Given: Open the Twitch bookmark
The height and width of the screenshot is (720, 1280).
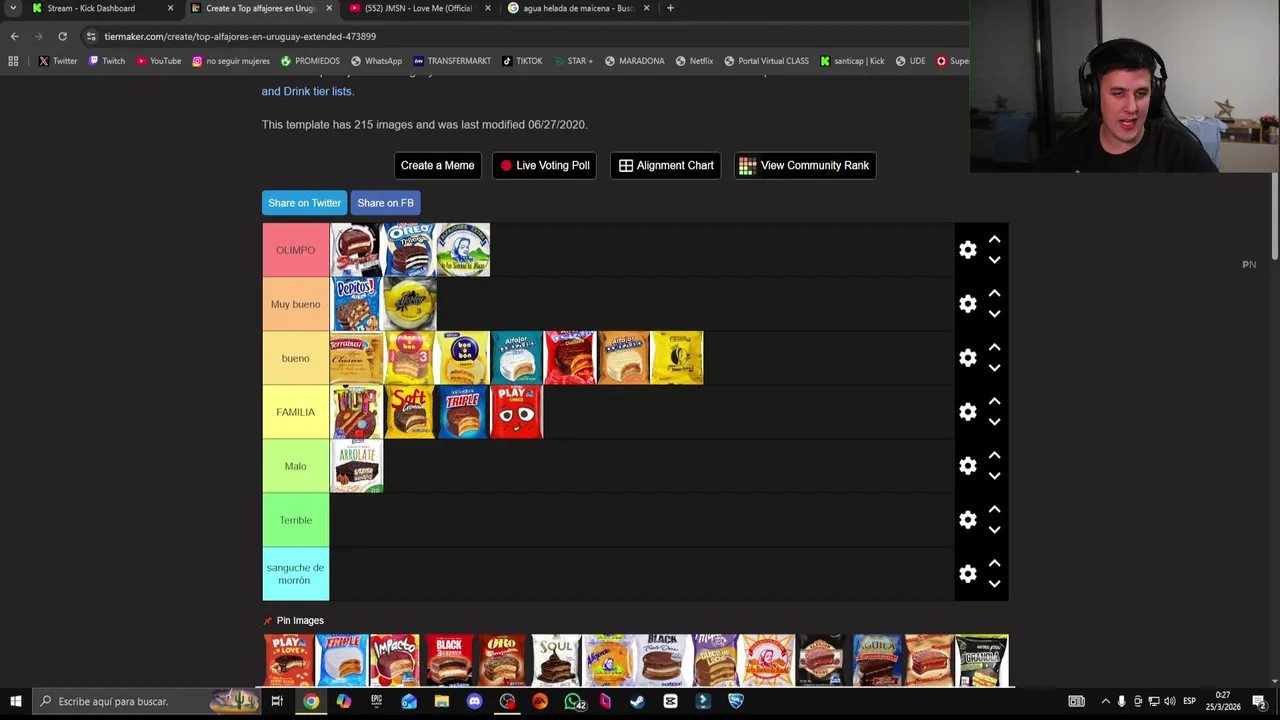Looking at the screenshot, I should (107, 61).
